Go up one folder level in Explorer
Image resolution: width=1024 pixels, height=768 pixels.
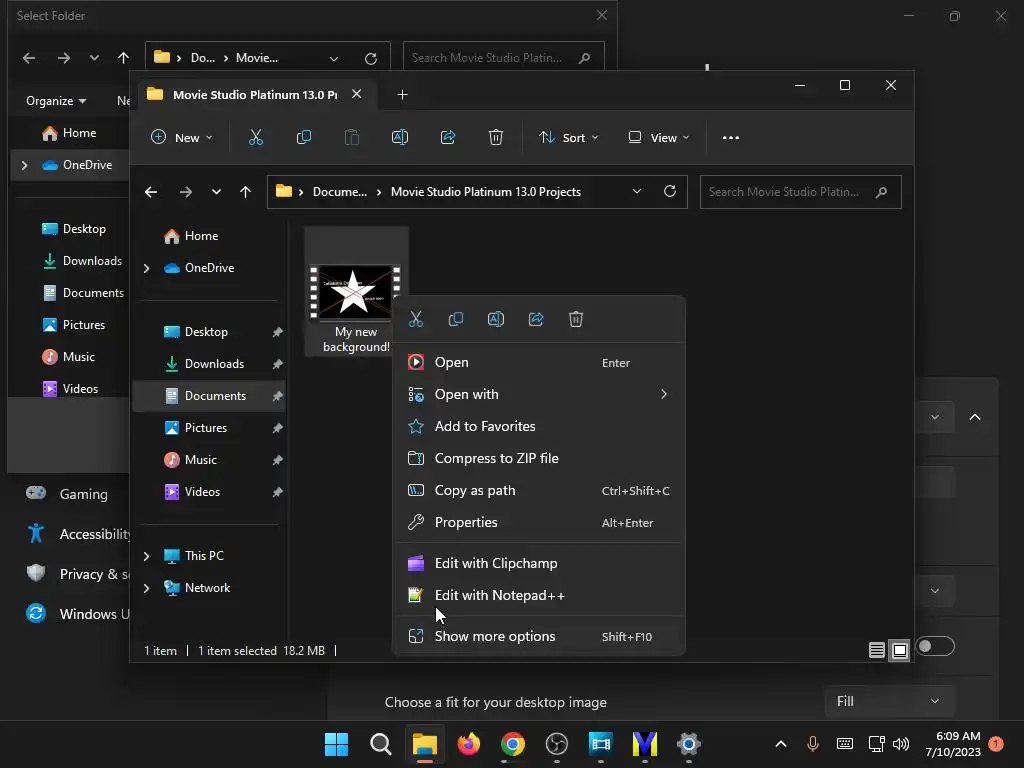246,192
